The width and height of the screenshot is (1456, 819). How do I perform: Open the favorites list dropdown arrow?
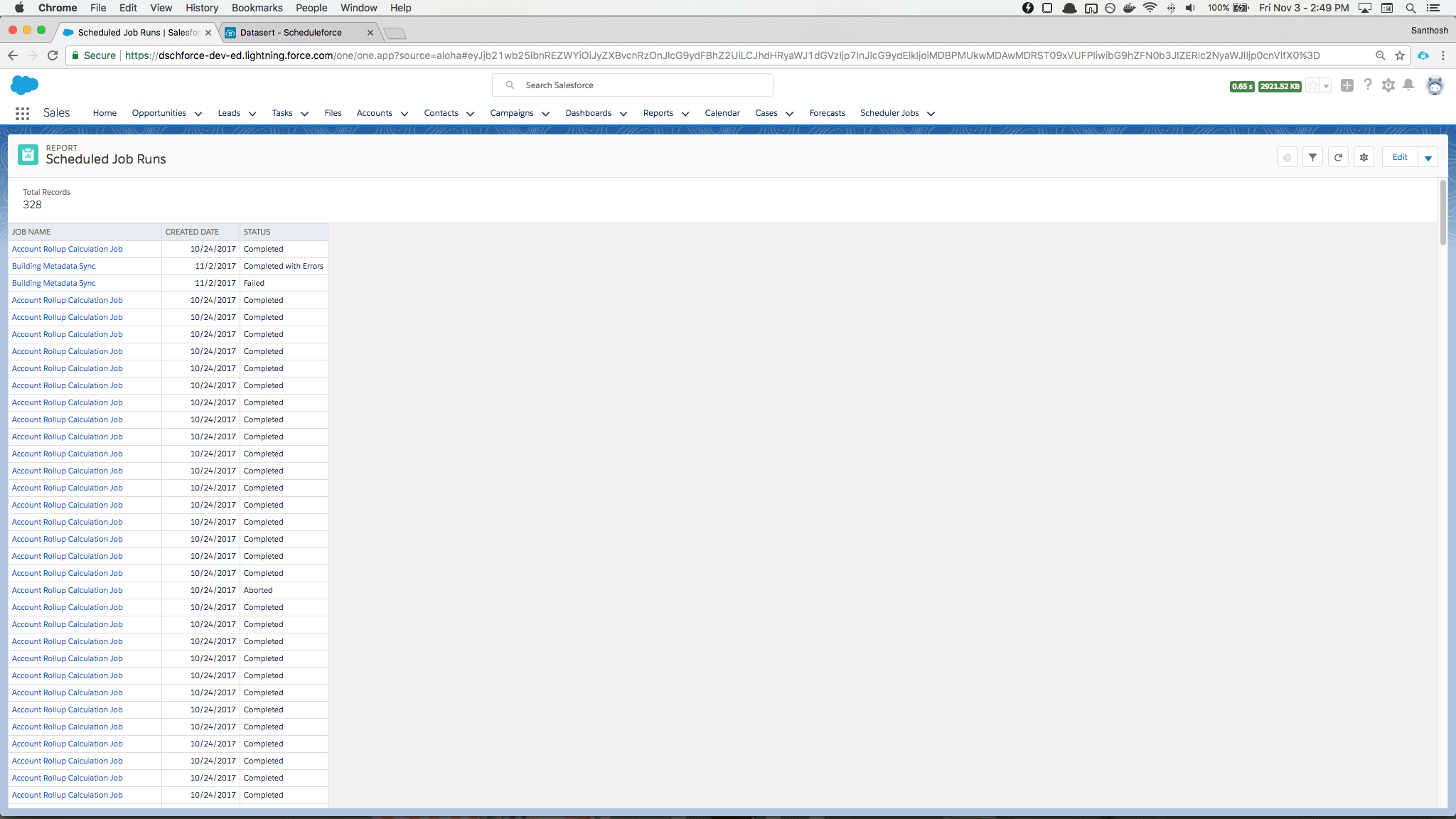(x=1326, y=86)
